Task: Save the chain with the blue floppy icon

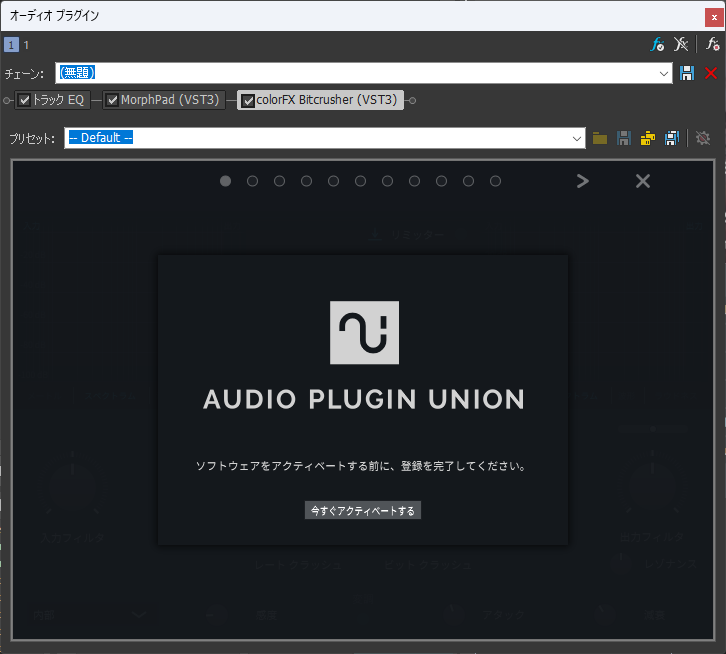Action: point(687,73)
